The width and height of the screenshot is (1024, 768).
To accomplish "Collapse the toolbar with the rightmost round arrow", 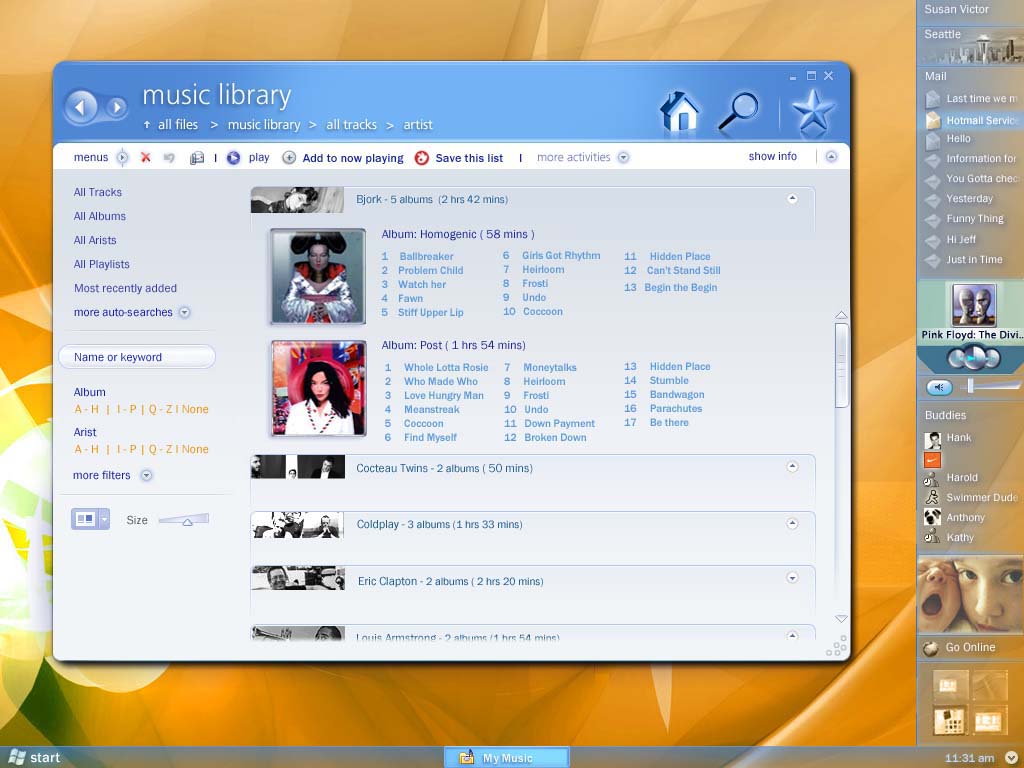I will click(831, 157).
